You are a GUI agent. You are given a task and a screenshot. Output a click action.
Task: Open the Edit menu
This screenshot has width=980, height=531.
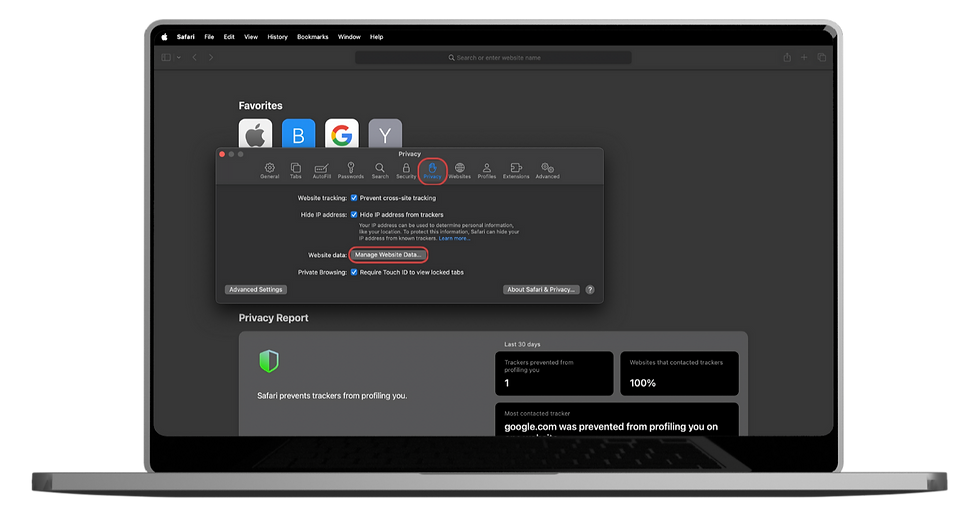click(229, 37)
